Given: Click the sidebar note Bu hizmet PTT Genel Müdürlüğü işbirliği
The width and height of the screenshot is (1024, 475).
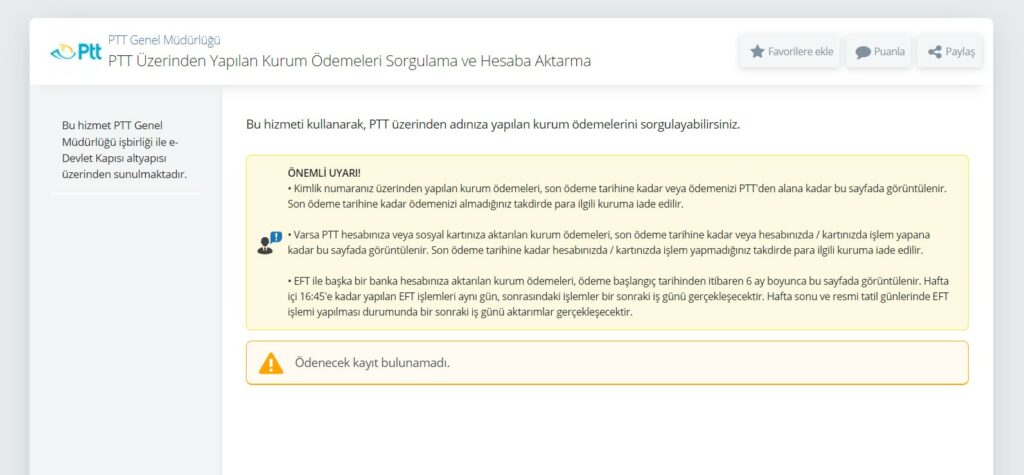Looking at the screenshot, I should coord(125,150).
